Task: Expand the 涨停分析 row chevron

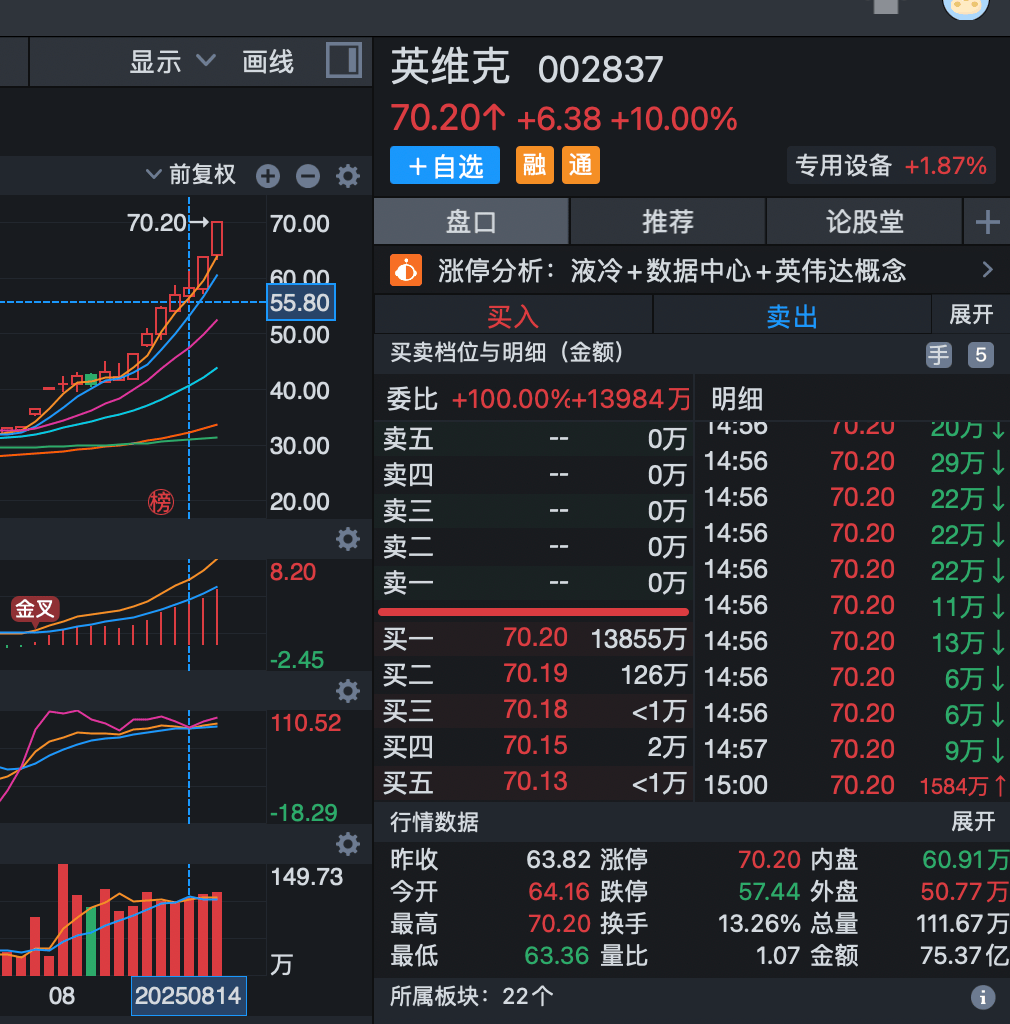Action: click(x=987, y=270)
